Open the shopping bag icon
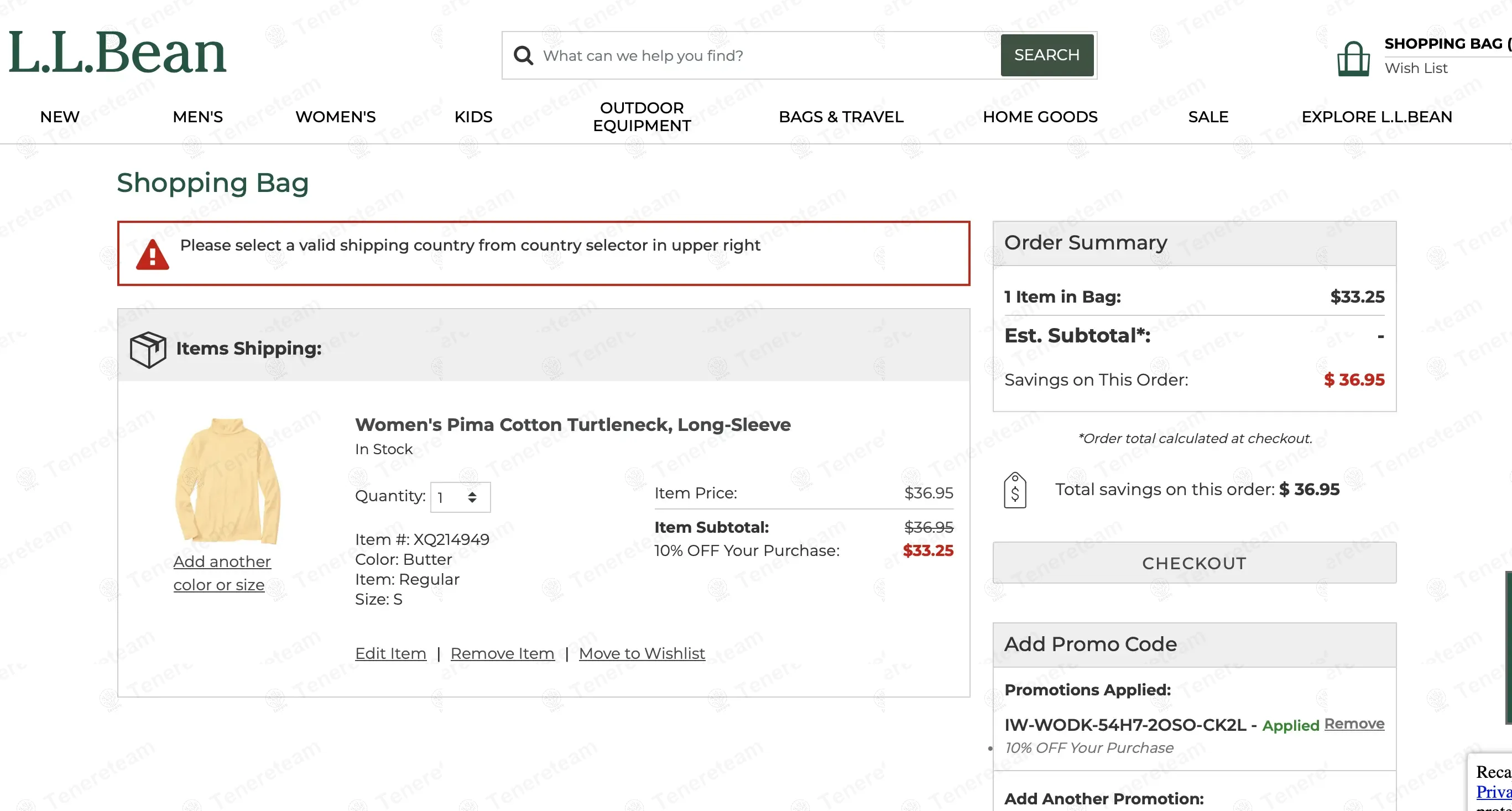The width and height of the screenshot is (1512, 811). (1353, 58)
